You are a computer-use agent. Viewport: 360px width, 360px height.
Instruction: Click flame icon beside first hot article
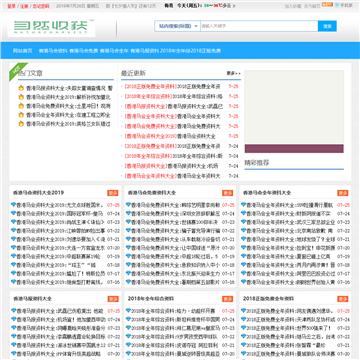21,88
